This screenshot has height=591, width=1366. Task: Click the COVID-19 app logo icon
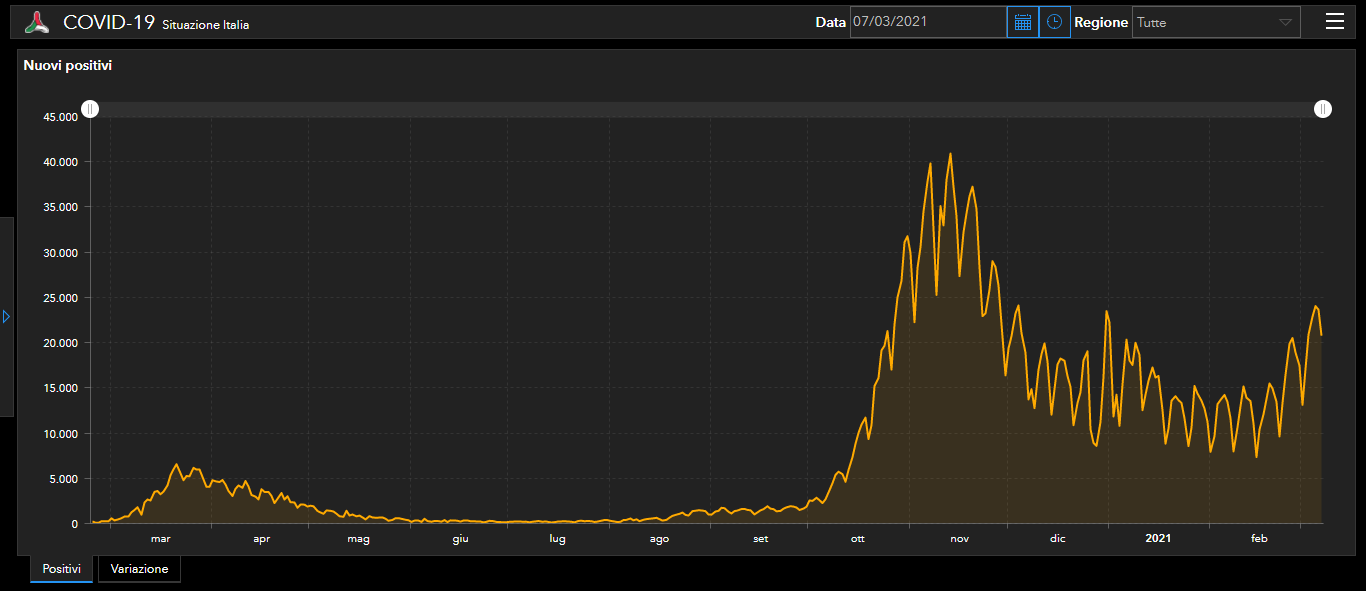37,22
